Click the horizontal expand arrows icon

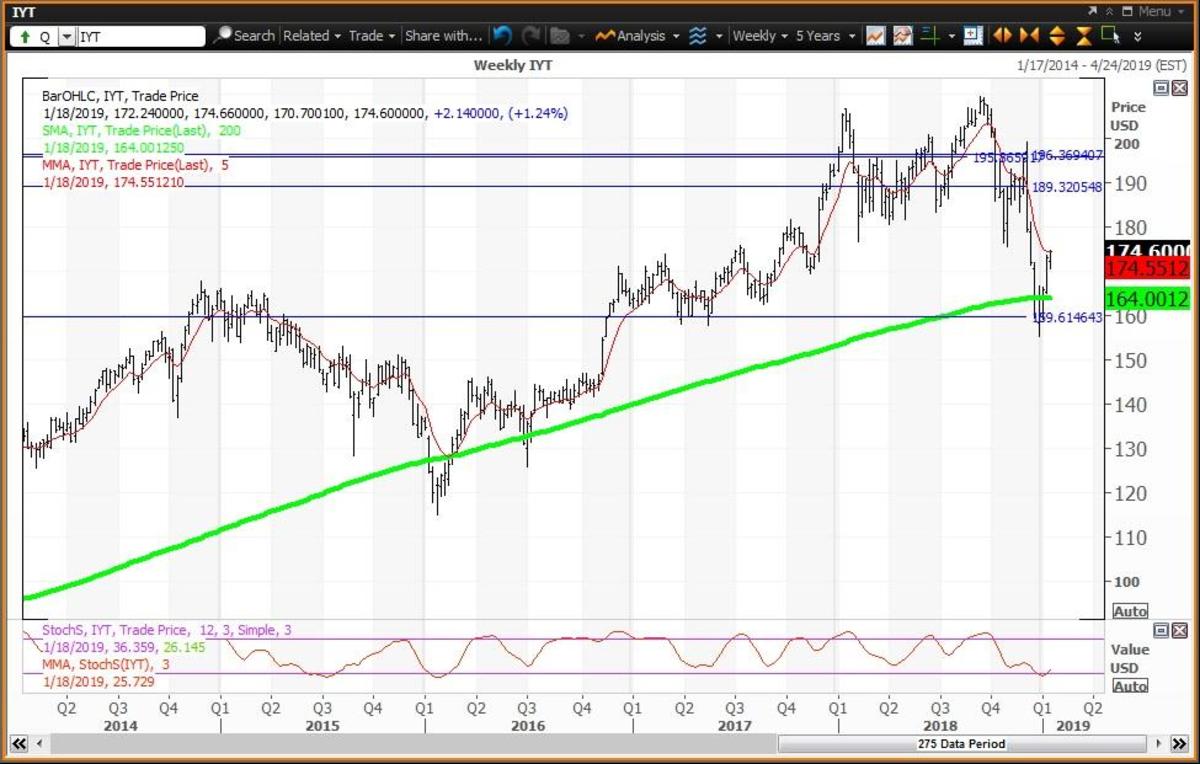point(1001,36)
